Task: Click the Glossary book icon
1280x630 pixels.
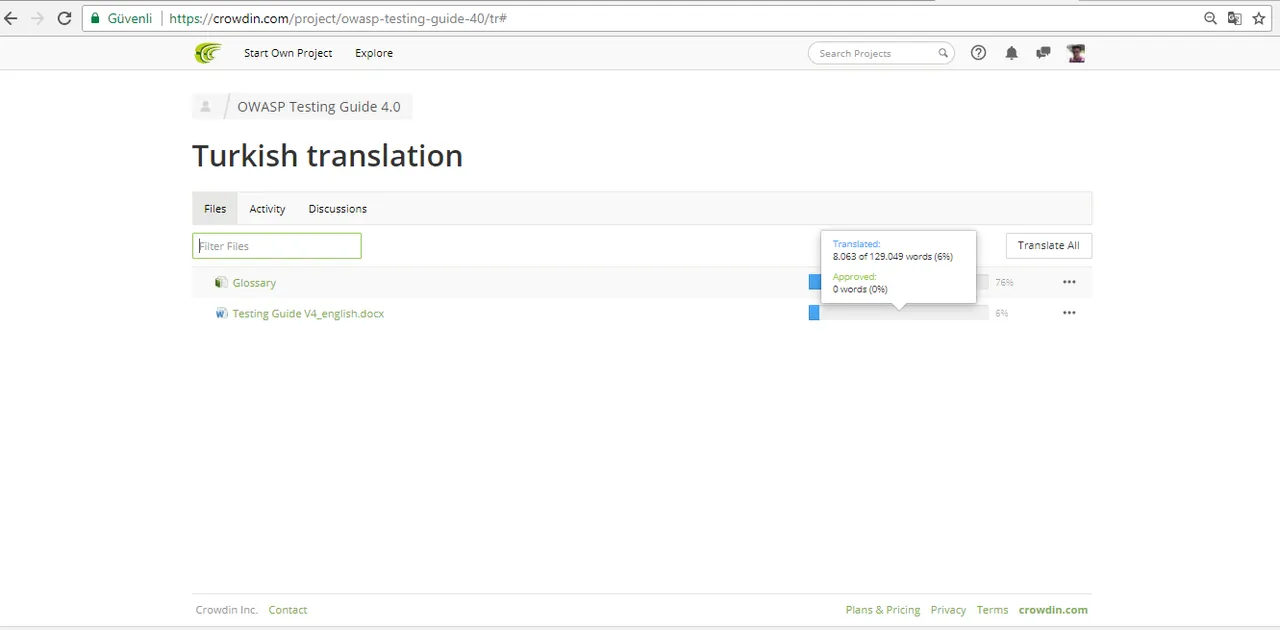Action: point(221,283)
